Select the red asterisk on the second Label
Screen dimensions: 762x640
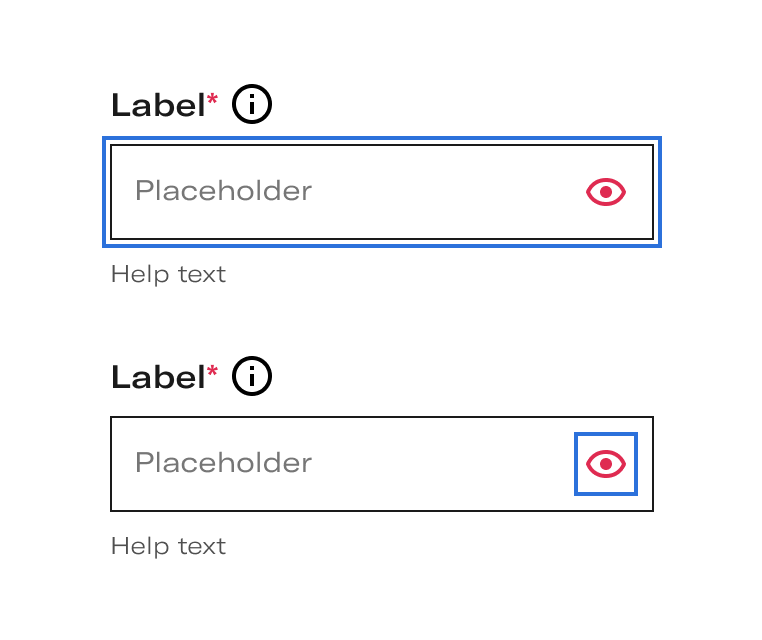(212, 372)
